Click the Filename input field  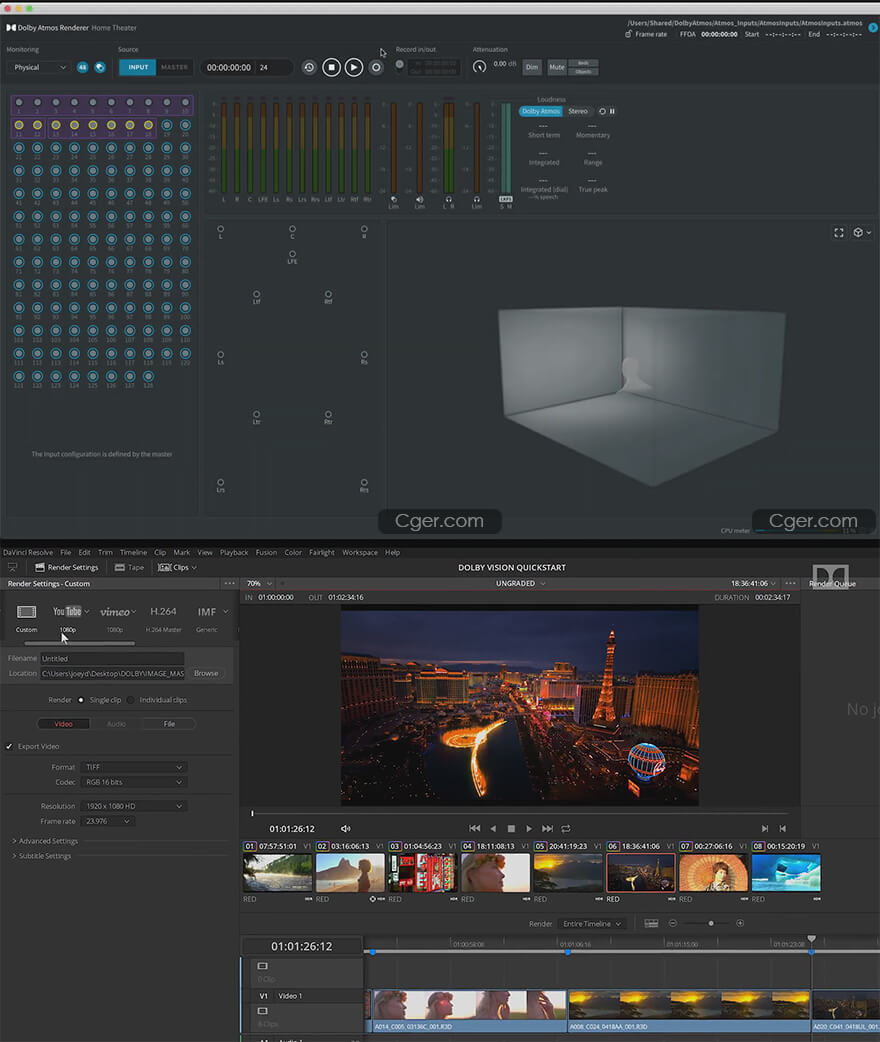click(x=112, y=659)
